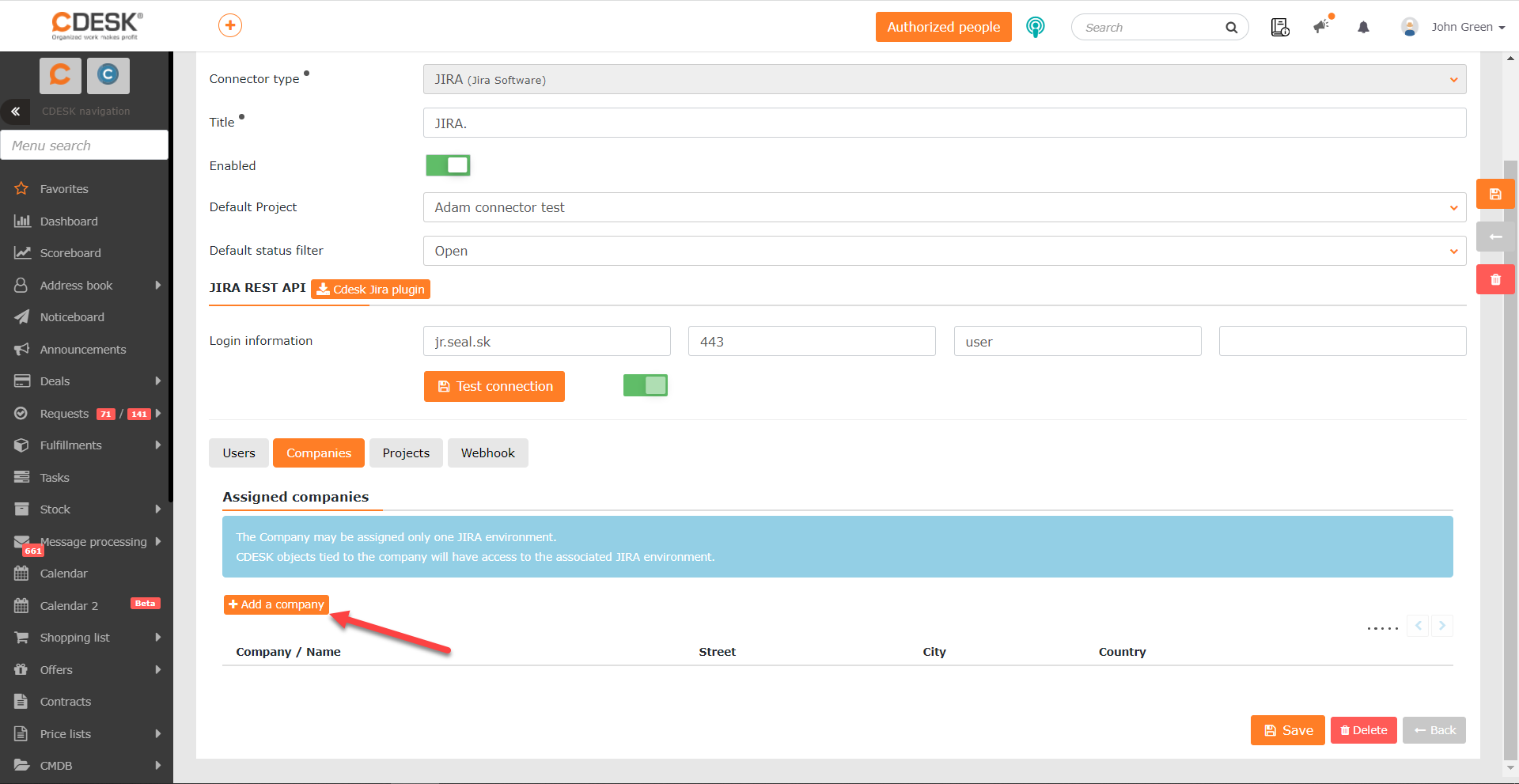This screenshot has width=1519, height=784.
Task: Open the notifications bell
Action: pyautogui.click(x=1363, y=27)
